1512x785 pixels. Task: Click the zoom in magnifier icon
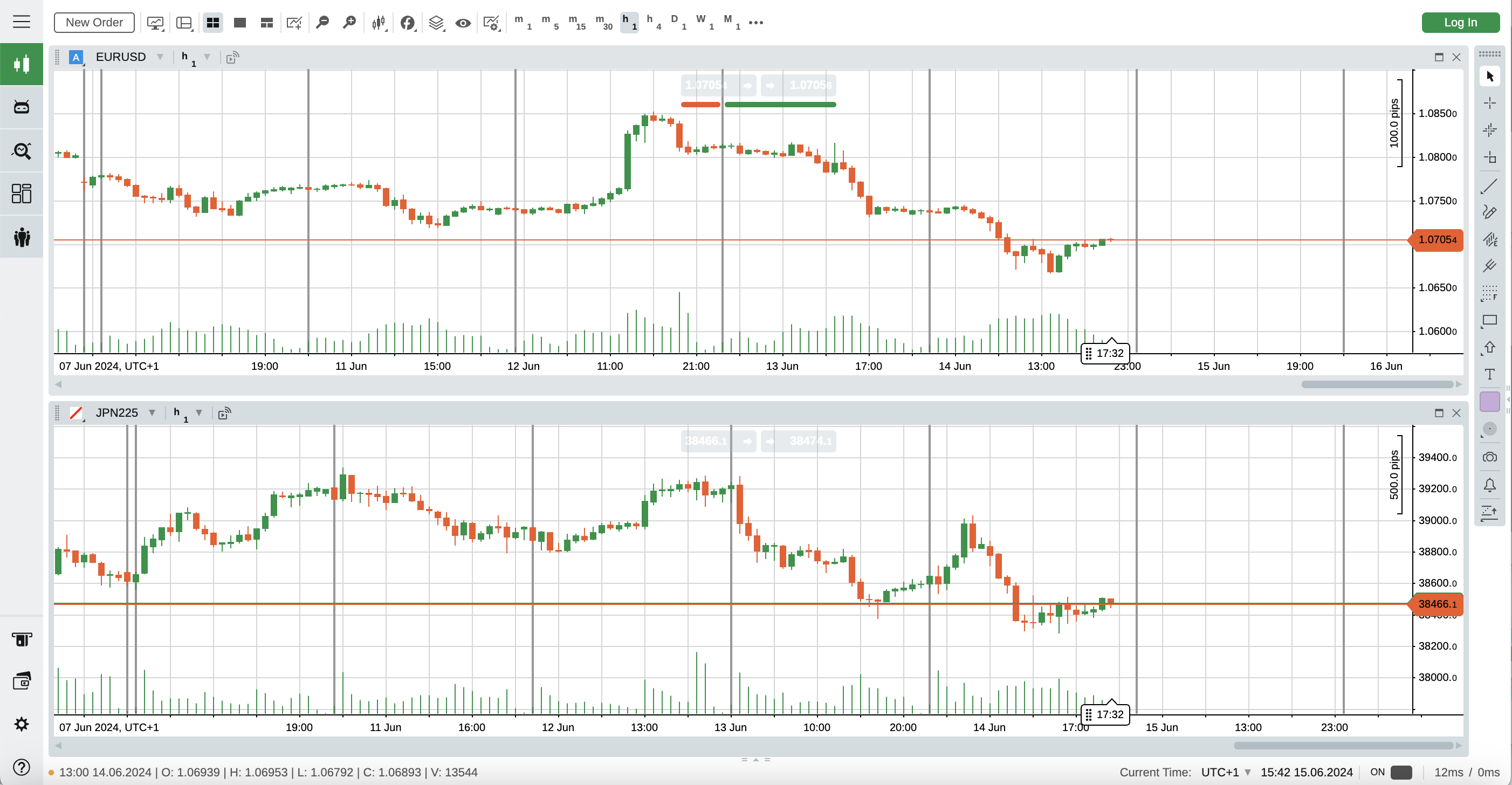(349, 22)
